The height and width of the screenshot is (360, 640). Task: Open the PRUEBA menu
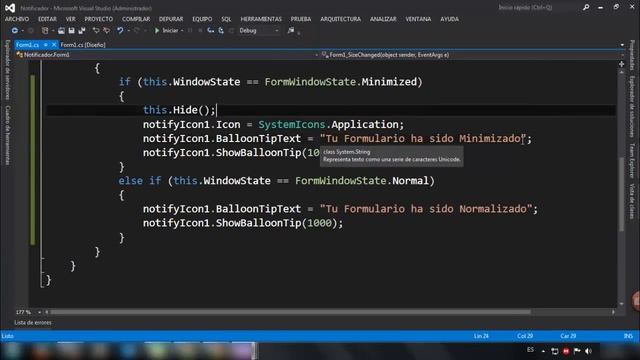tap(301, 19)
